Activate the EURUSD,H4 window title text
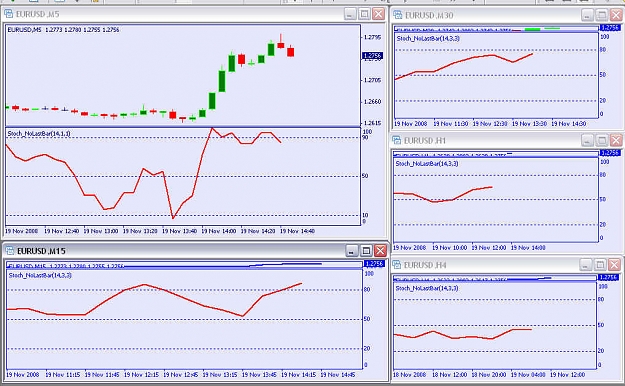This screenshot has width=625, height=386. pos(425,265)
